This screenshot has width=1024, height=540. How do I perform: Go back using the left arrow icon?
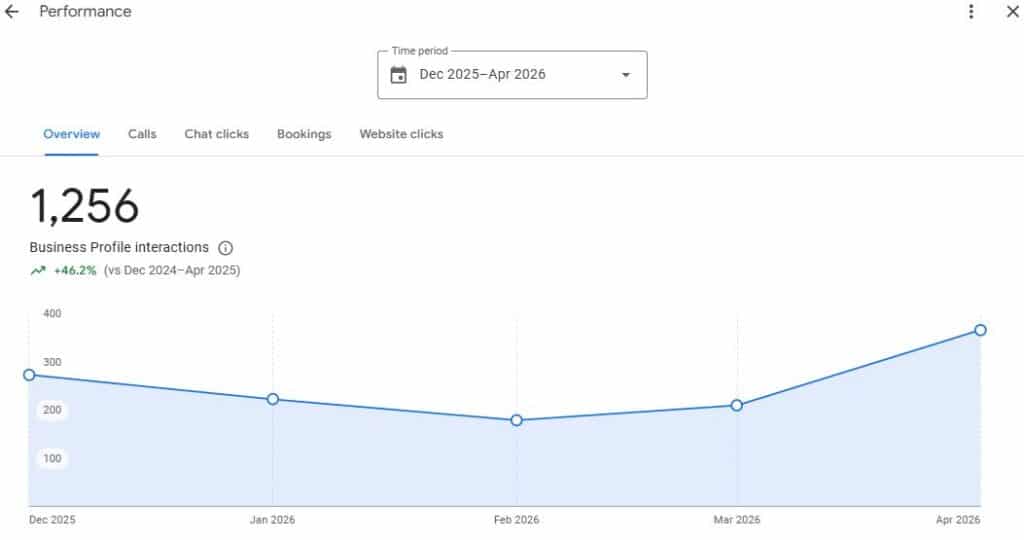point(12,12)
